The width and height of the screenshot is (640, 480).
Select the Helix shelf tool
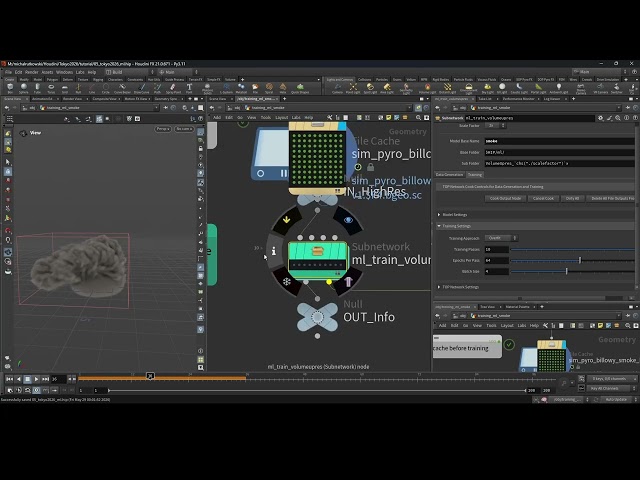coord(283,88)
